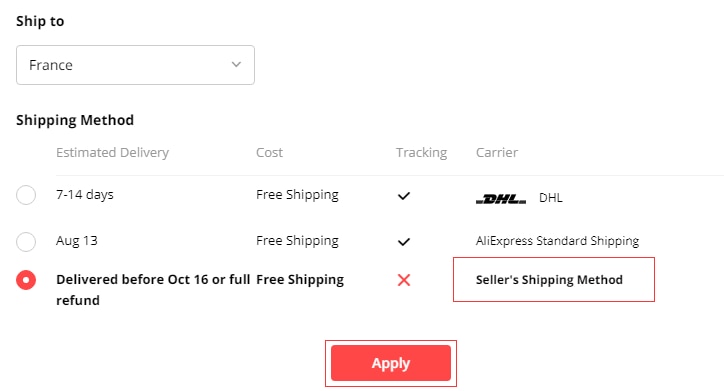The width and height of the screenshot is (724, 391).
Task: Click the AliExpress Standard Shipping carrier text
Action: [x=557, y=241]
